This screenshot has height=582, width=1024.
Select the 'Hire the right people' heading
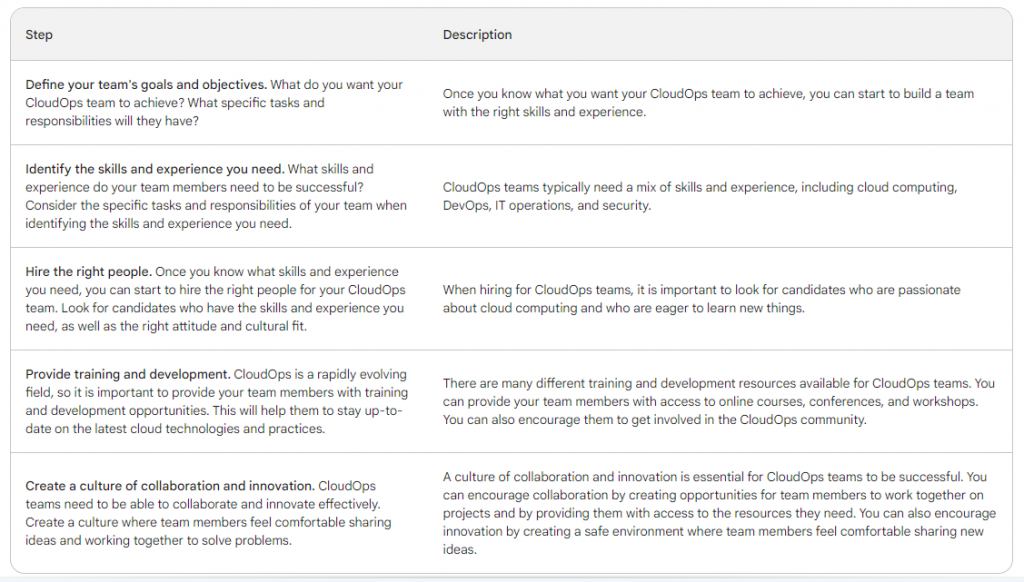(89, 271)
